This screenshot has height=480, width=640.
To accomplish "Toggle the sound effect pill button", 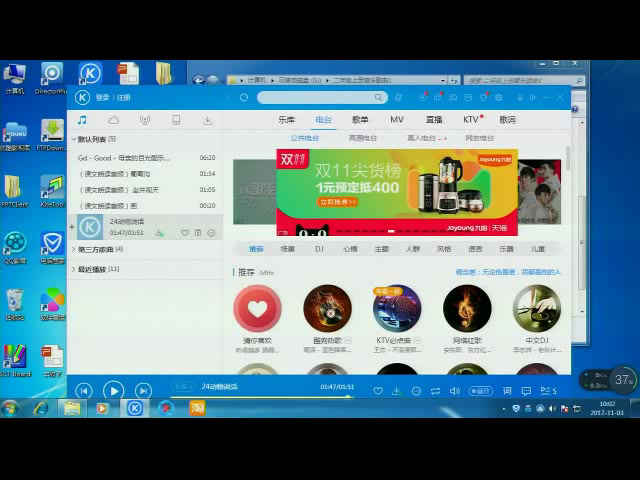I will tap(481, 391).
